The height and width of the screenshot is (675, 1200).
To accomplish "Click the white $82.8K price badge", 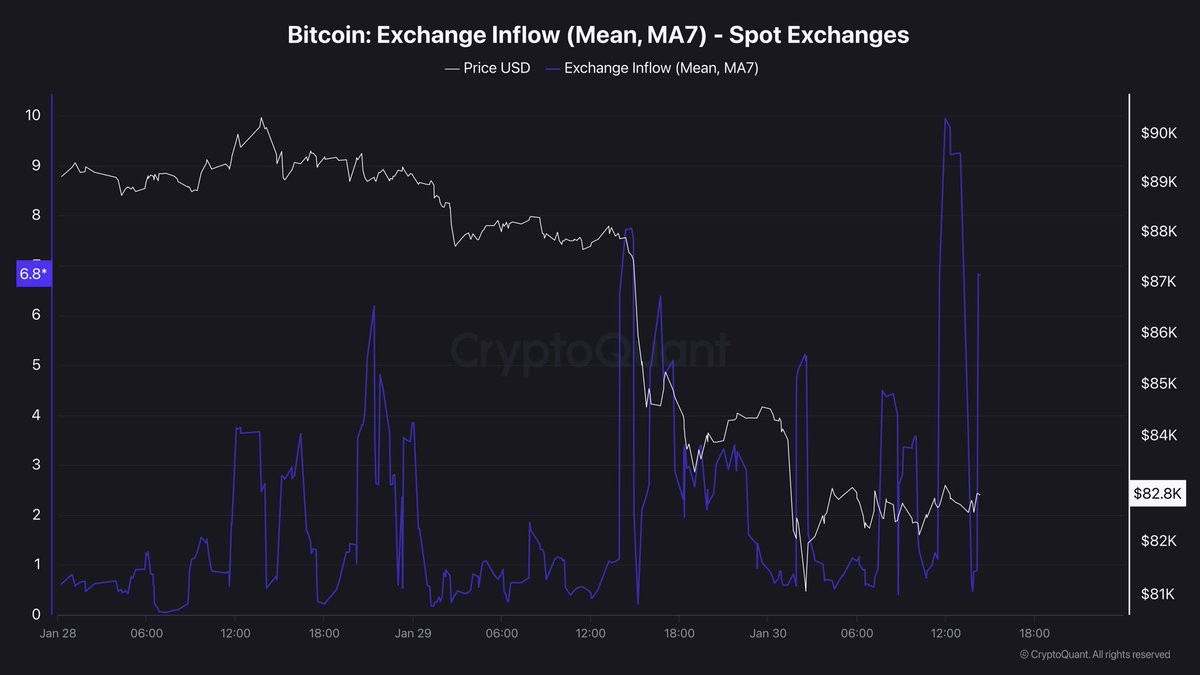I will point(1158,493).
